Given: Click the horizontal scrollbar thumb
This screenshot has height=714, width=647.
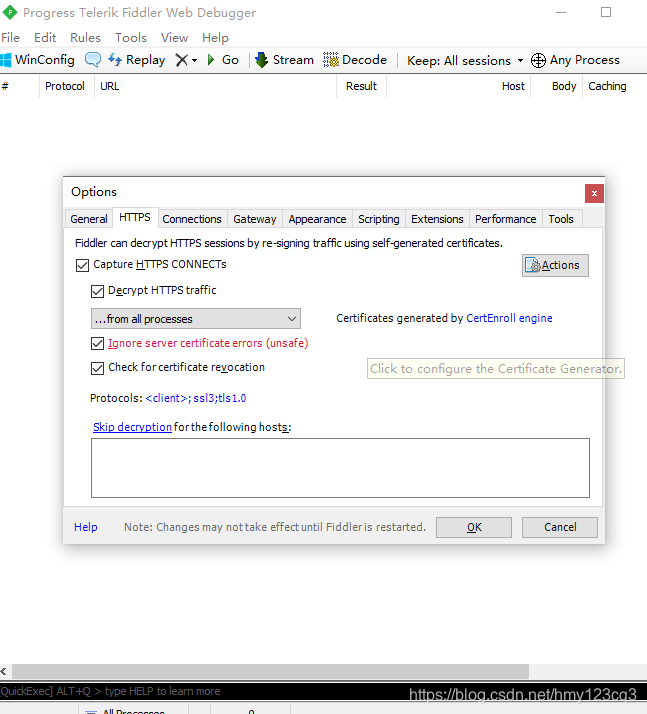Looking at the screenshot, I should (270, 671).
